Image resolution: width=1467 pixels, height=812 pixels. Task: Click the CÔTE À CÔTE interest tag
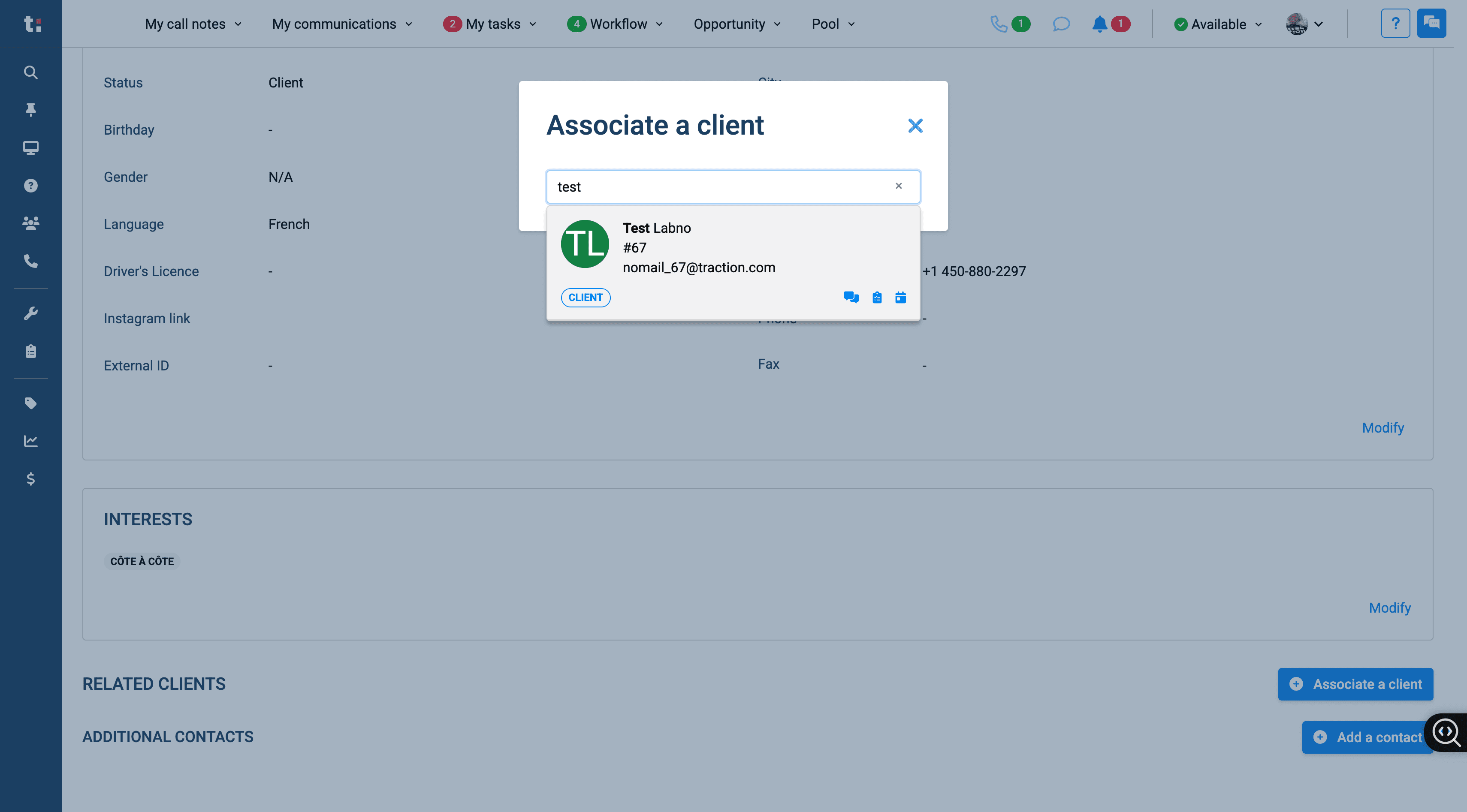(x=142, y=561)
